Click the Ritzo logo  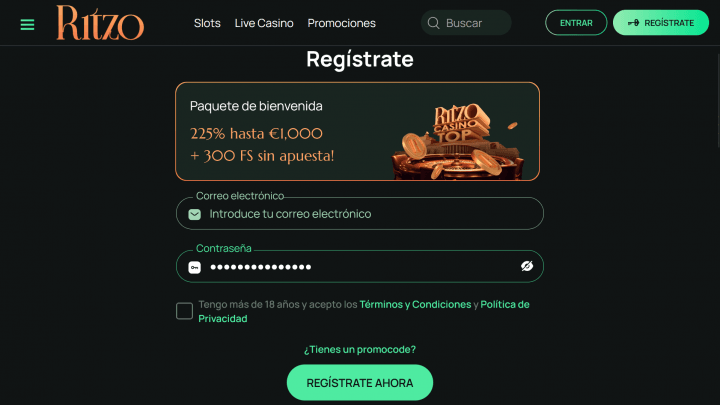(100, 22)
